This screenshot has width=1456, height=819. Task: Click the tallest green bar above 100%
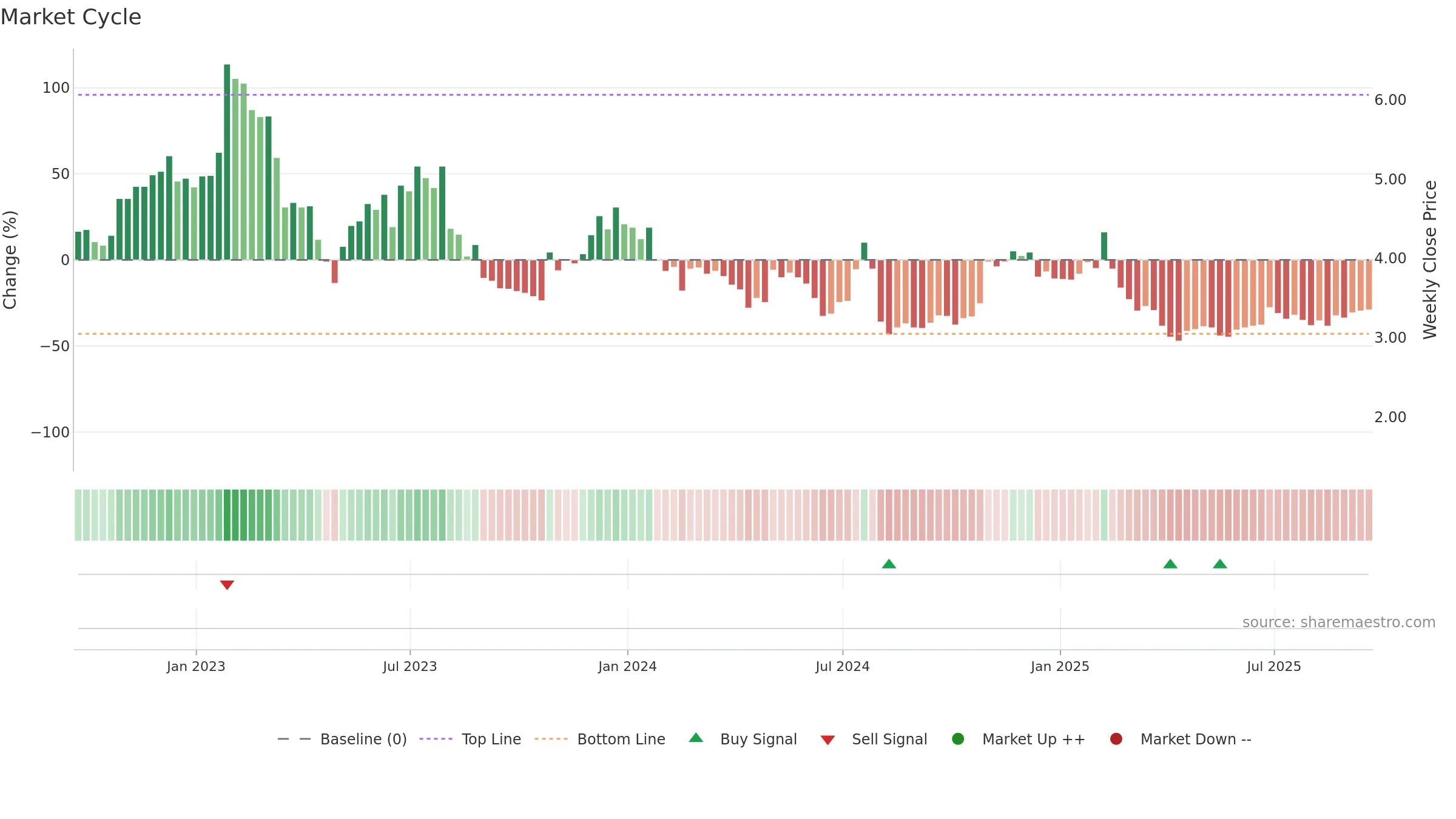(x=227, y=162)
